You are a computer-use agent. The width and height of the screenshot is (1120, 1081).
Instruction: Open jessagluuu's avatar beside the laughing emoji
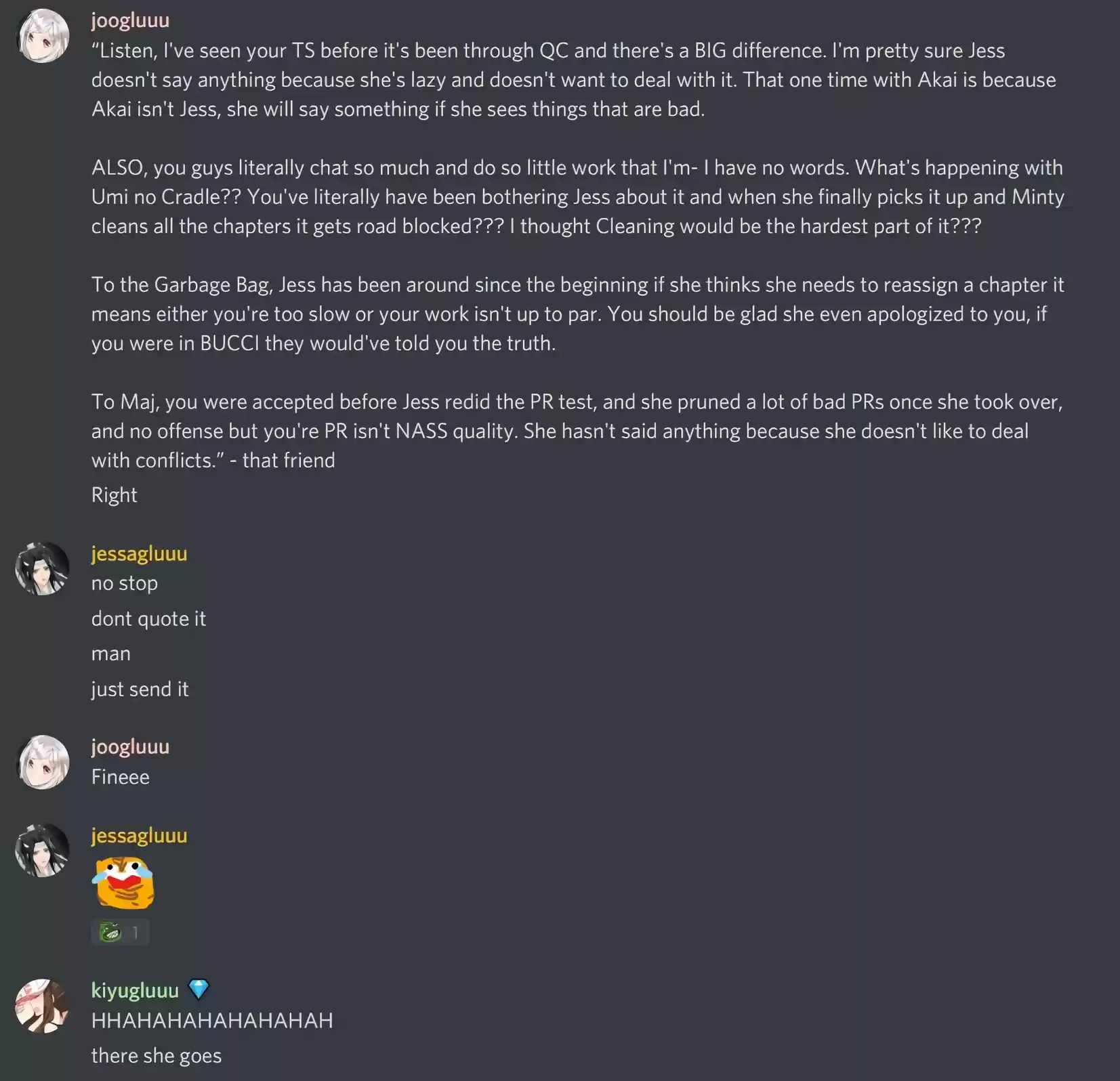tap(43, 851)
